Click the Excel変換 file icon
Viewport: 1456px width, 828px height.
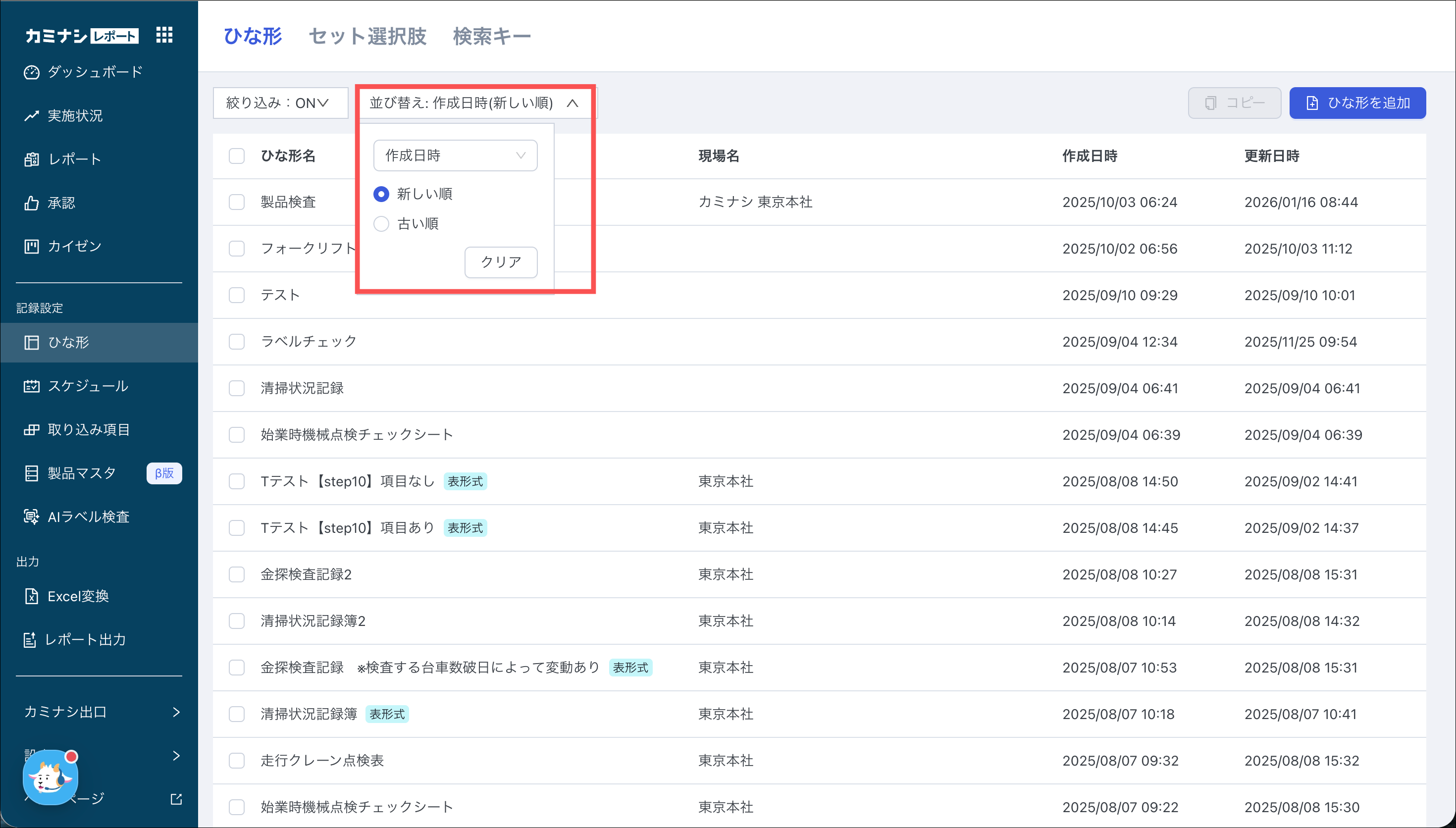(31, 596)
